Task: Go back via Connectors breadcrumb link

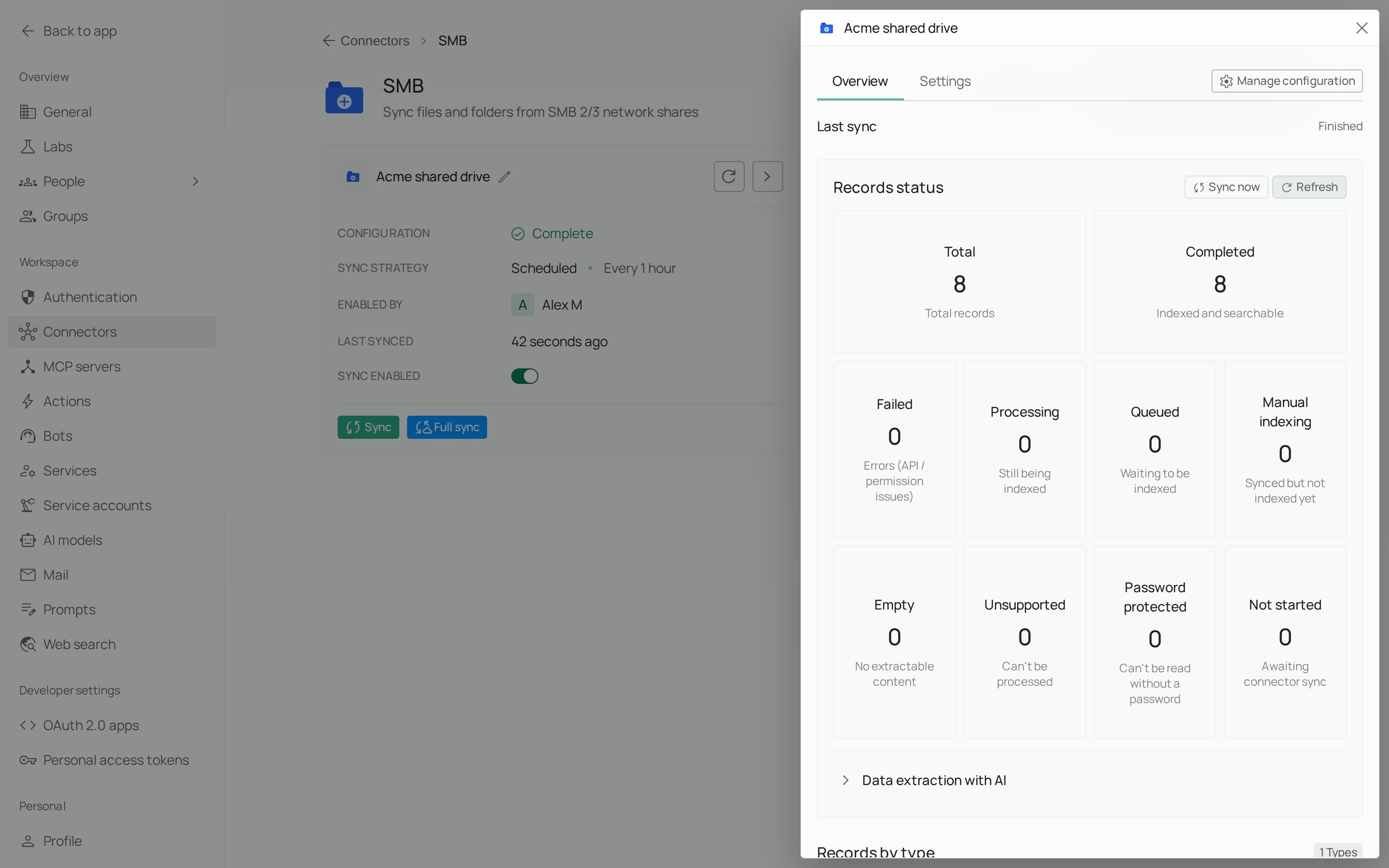Action: pyautogui.click(x=366, y=41)
